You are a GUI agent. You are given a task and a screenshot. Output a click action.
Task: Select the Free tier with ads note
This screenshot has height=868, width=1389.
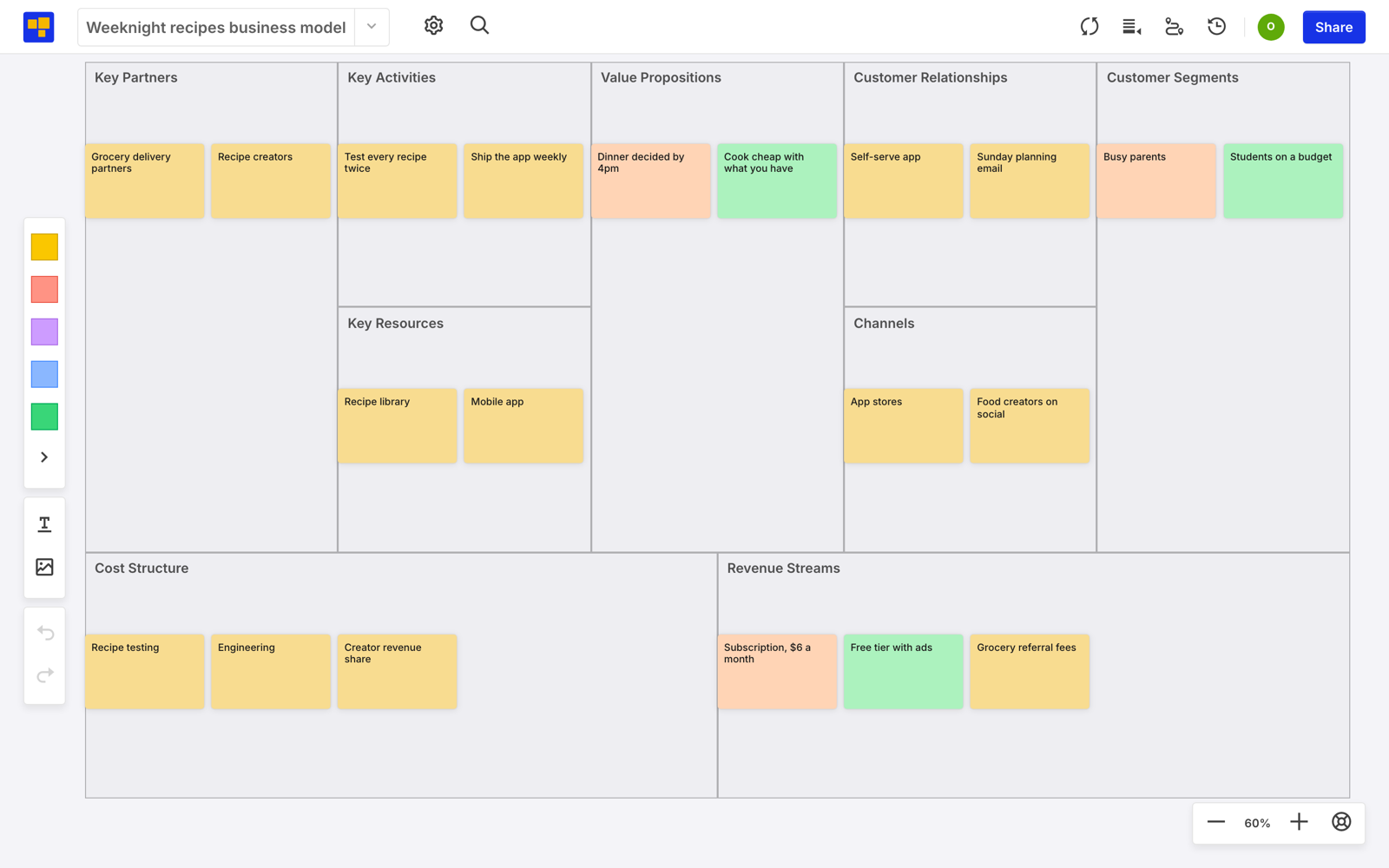(x=904, y=672)
